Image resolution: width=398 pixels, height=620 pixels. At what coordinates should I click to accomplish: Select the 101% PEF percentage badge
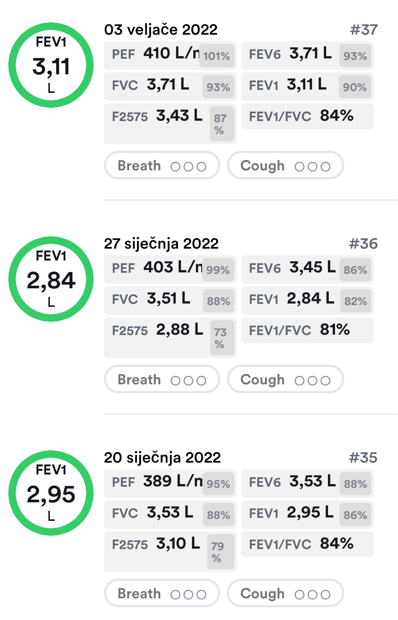point(217,56)
